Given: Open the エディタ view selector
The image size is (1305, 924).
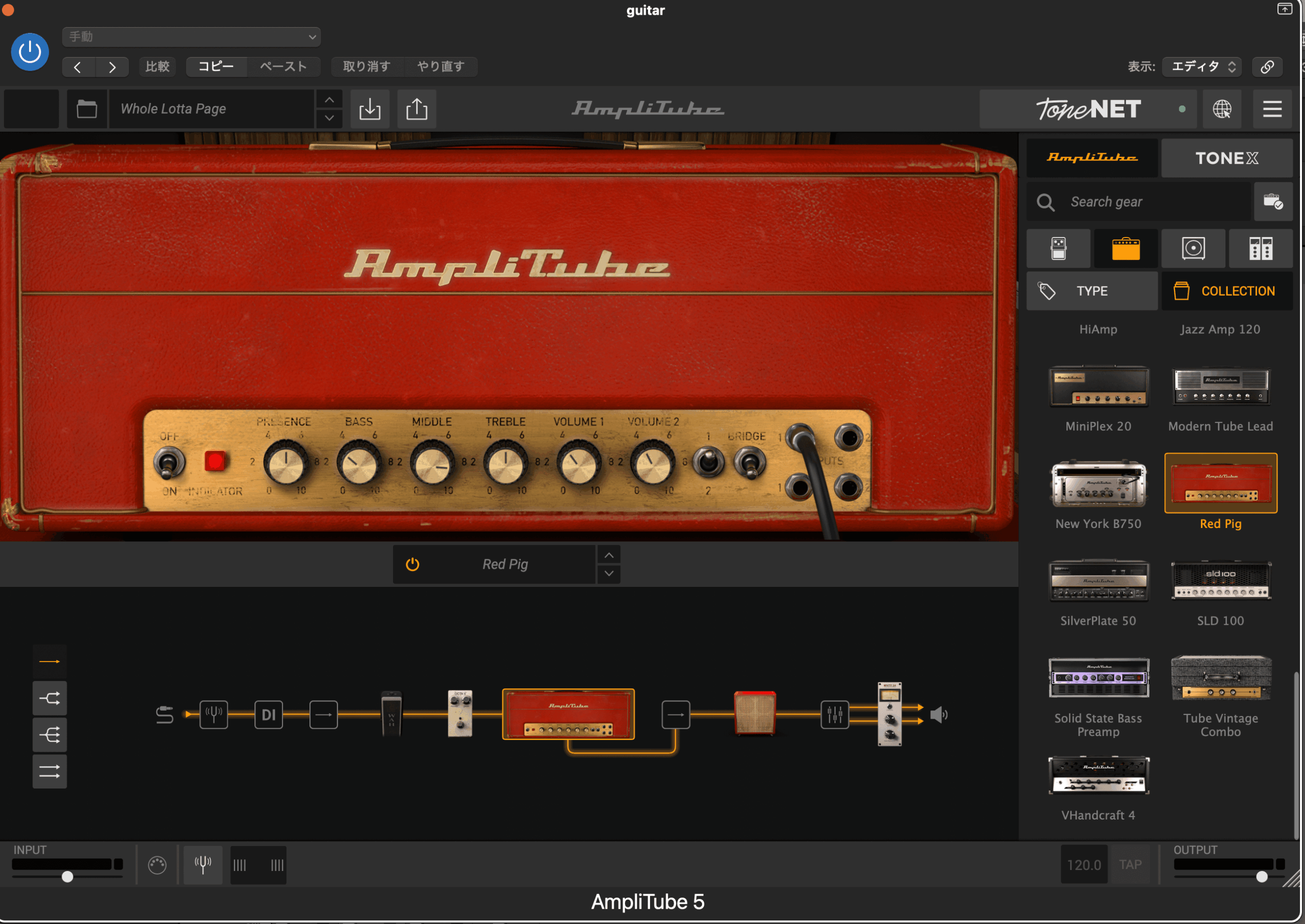Looking at the screenshot, I should pyautogui.click(x=1201, y=67).
